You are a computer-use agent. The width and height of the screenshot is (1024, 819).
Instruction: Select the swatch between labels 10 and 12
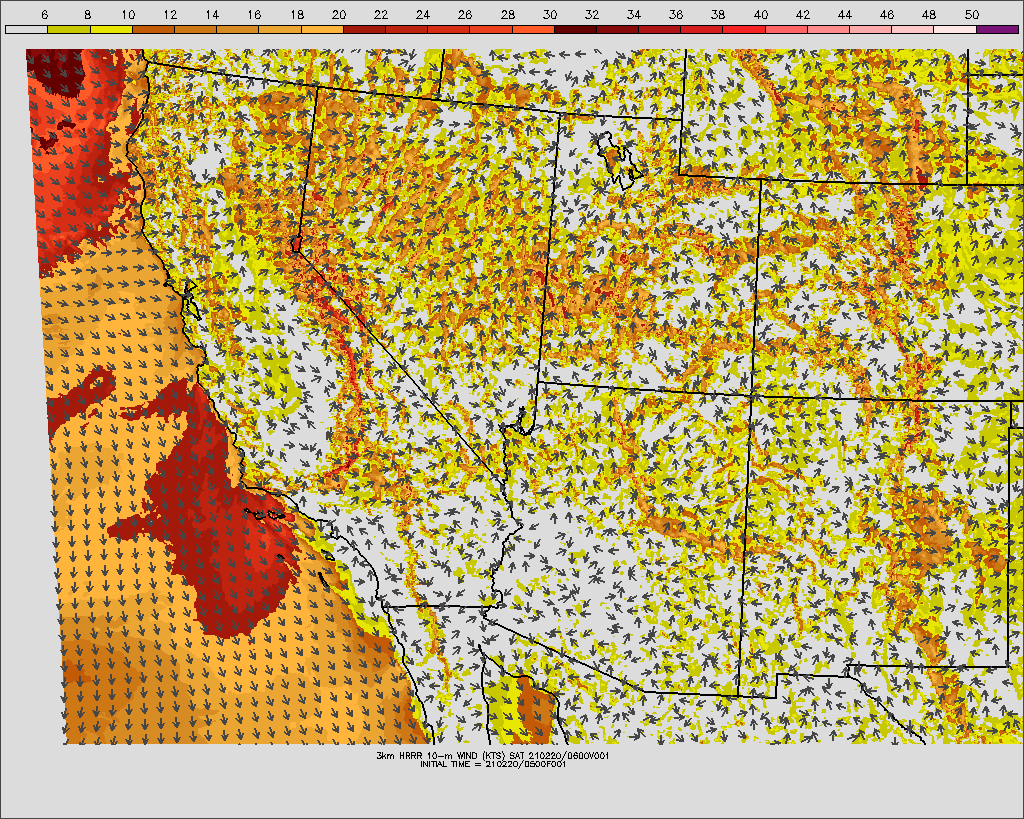click(153, 29)
